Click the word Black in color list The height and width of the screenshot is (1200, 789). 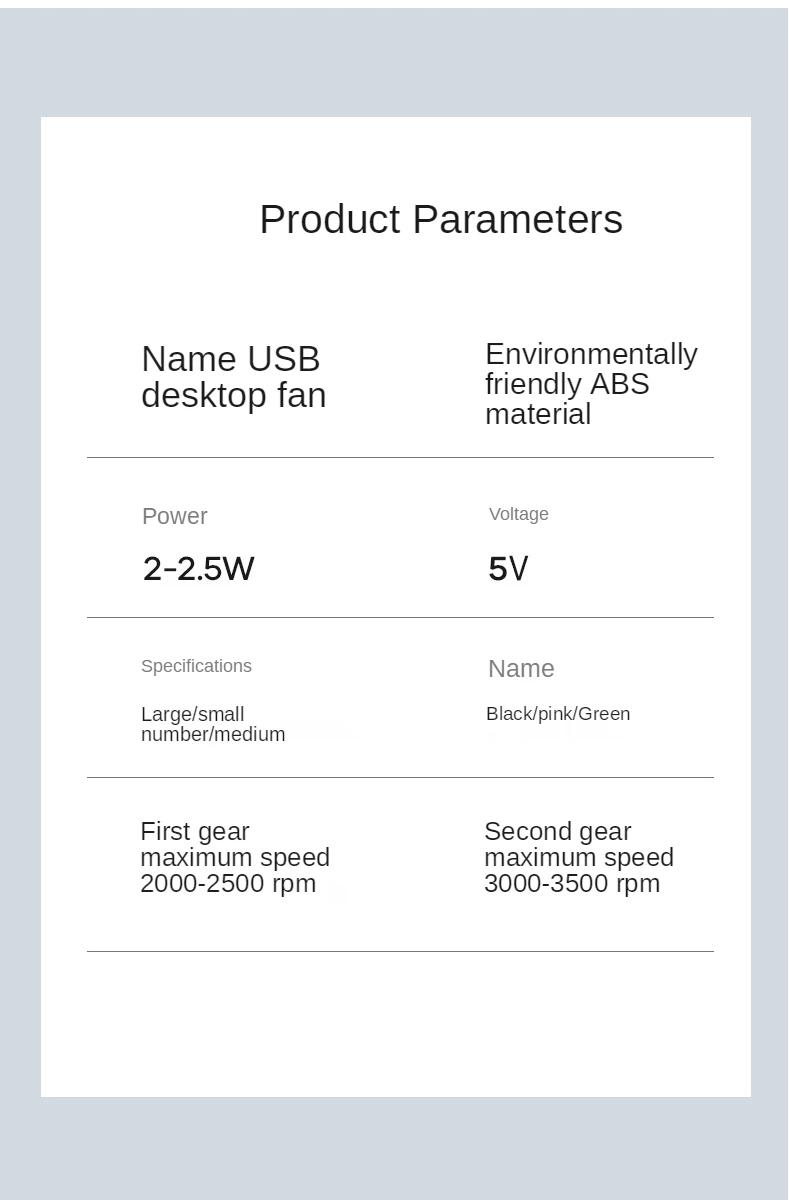coord(509,714)
